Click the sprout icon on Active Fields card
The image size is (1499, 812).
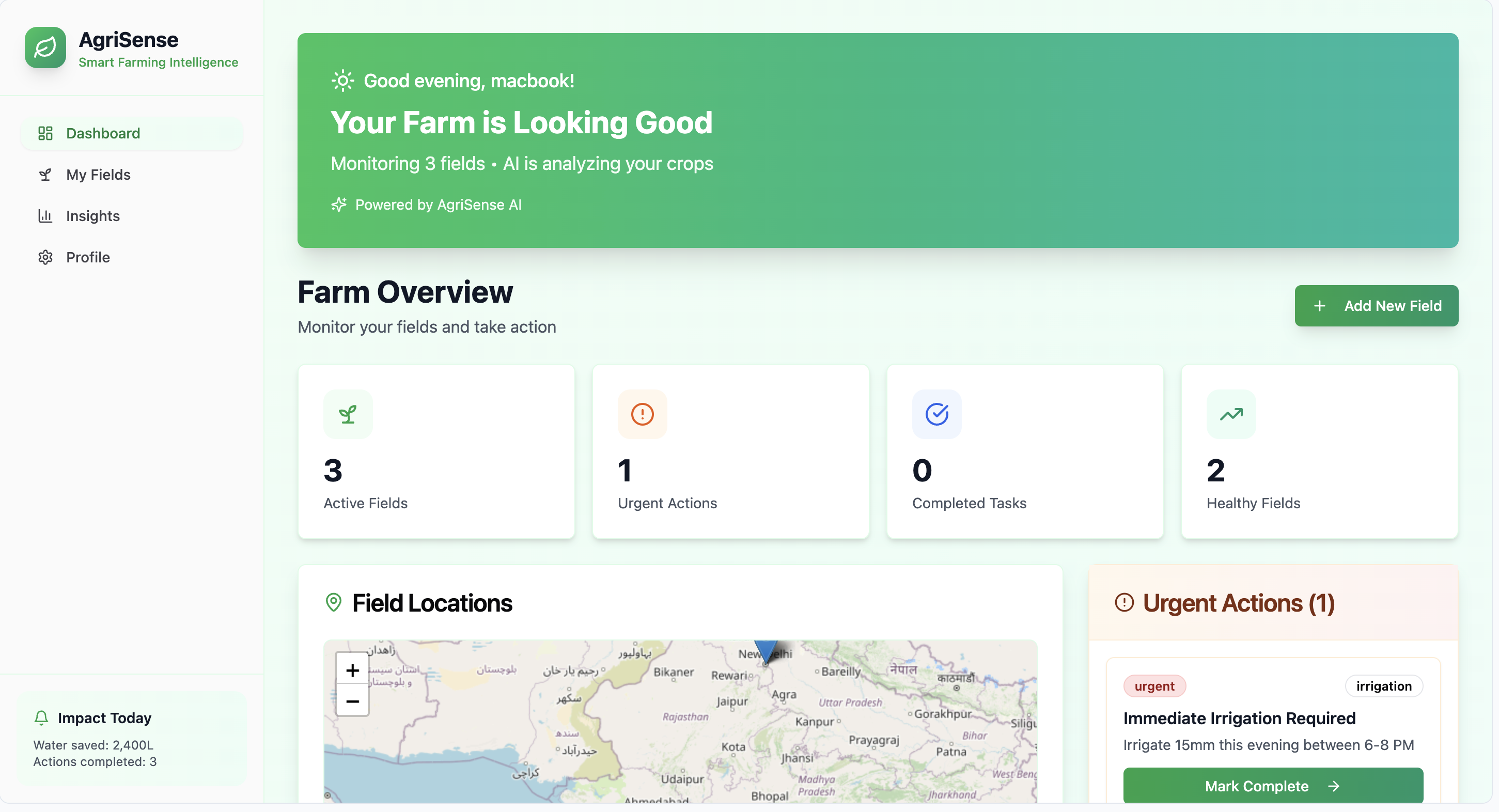coord(348,414)
